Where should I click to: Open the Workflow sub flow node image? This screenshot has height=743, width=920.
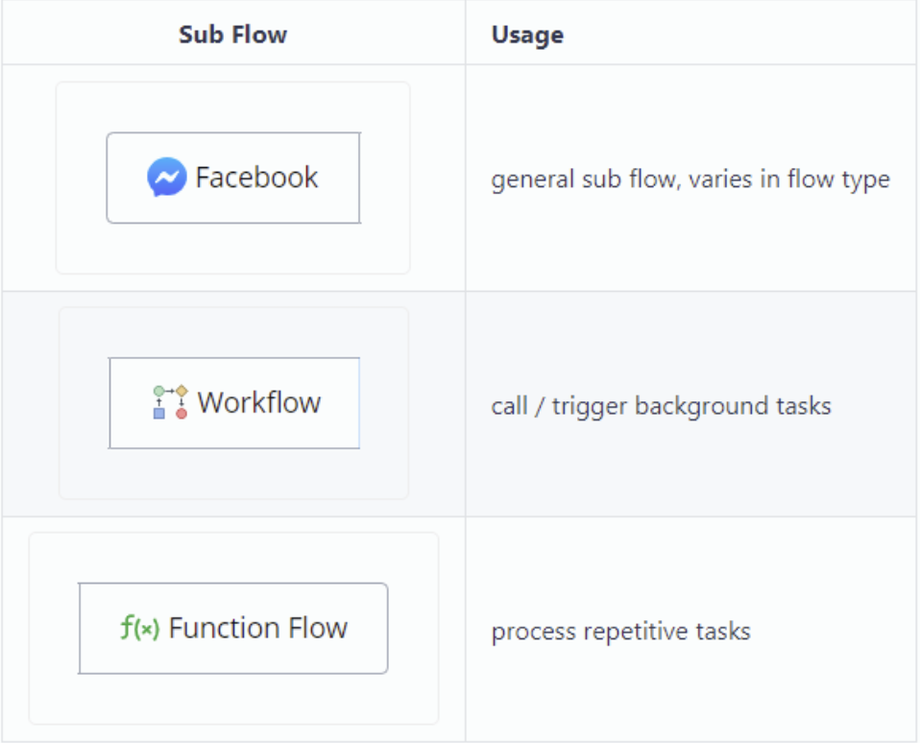(x=234, y=403)
